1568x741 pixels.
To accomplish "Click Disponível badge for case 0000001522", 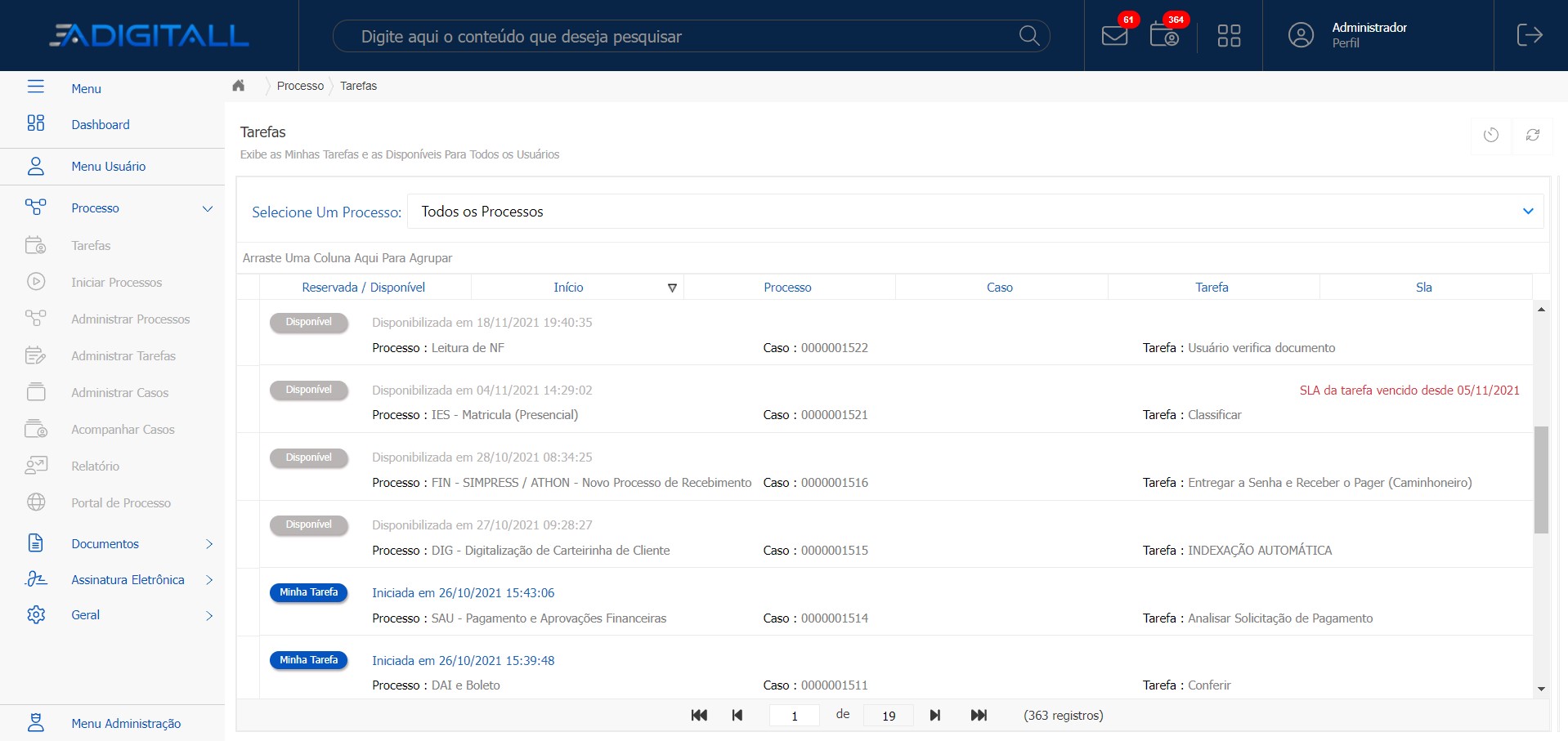I will 309,322.
